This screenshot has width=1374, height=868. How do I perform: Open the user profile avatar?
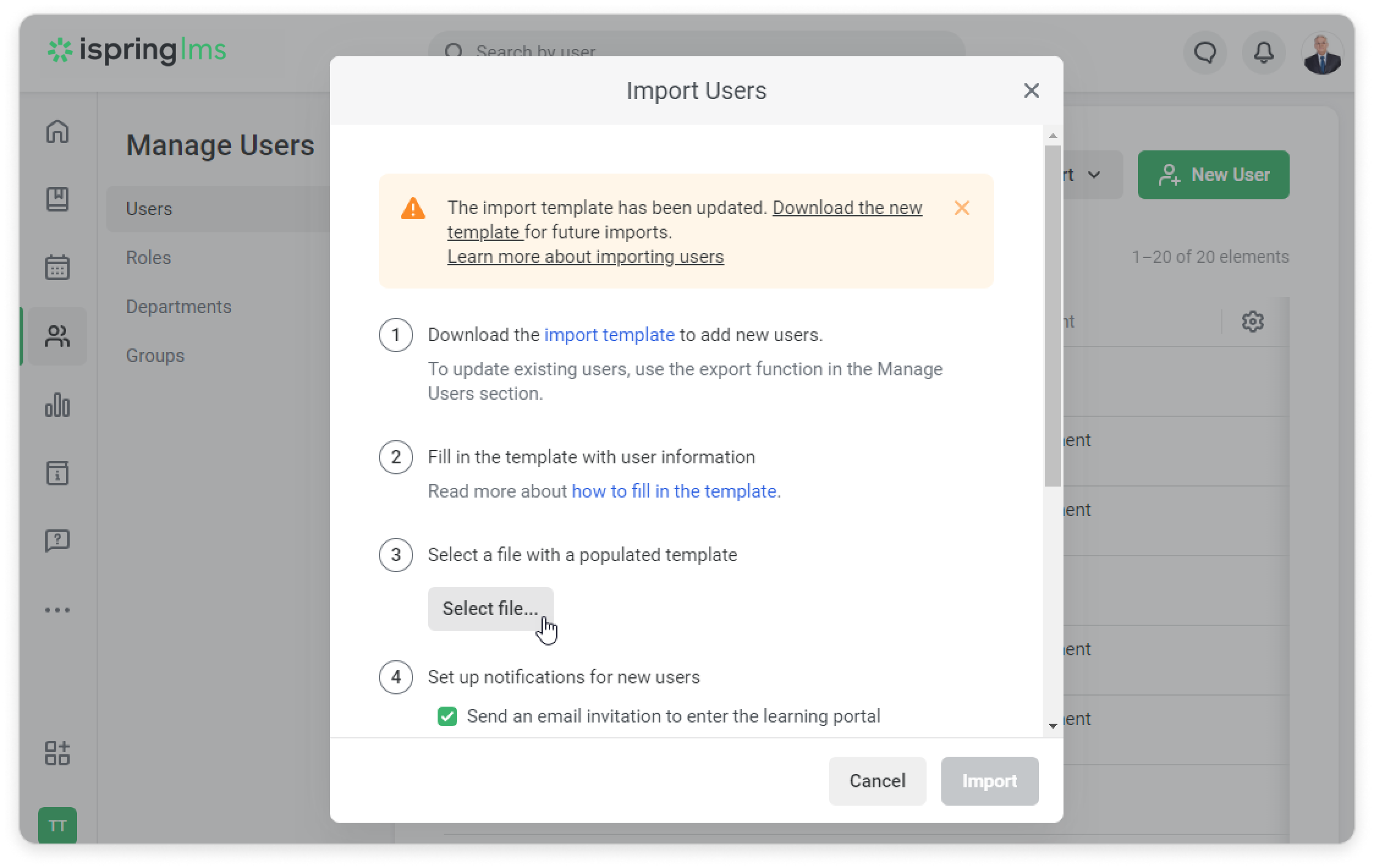[1322, 54]
